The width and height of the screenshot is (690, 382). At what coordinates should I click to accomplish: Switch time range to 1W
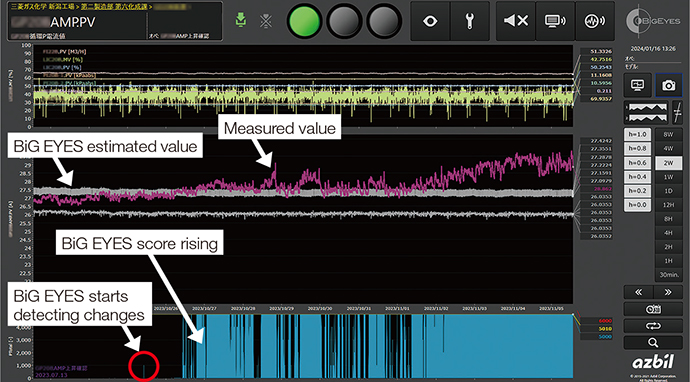[x=668, y=177]
